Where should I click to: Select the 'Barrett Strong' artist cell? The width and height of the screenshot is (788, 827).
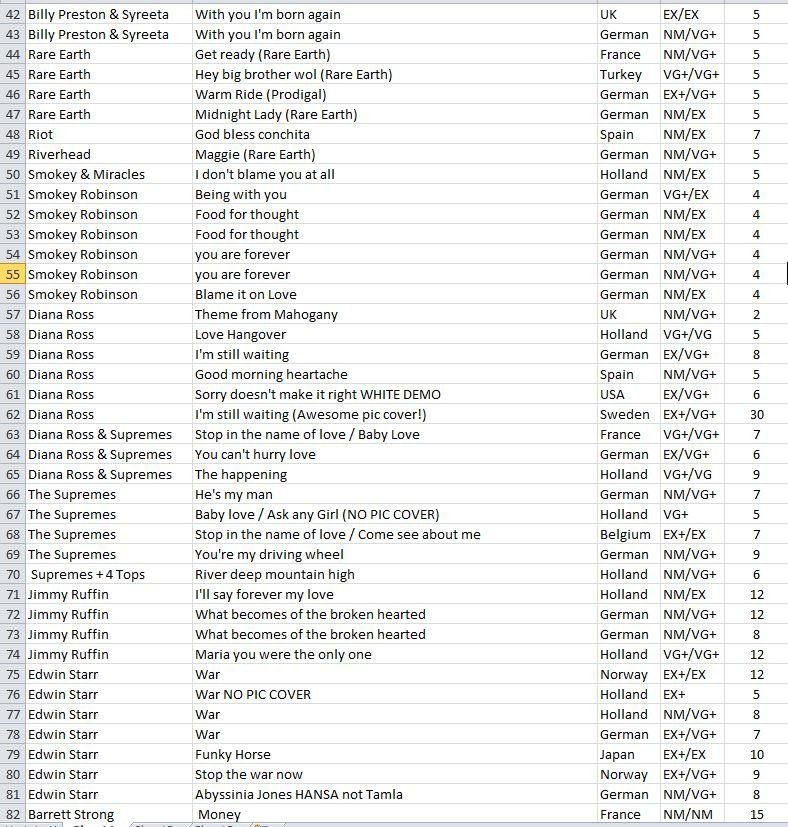[x=108, y=814]
